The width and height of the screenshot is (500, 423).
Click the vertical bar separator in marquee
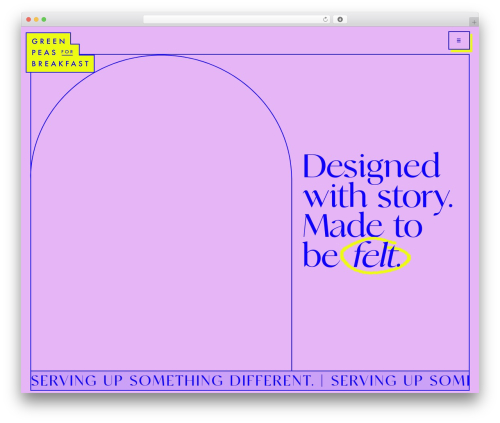coord(322,381)
